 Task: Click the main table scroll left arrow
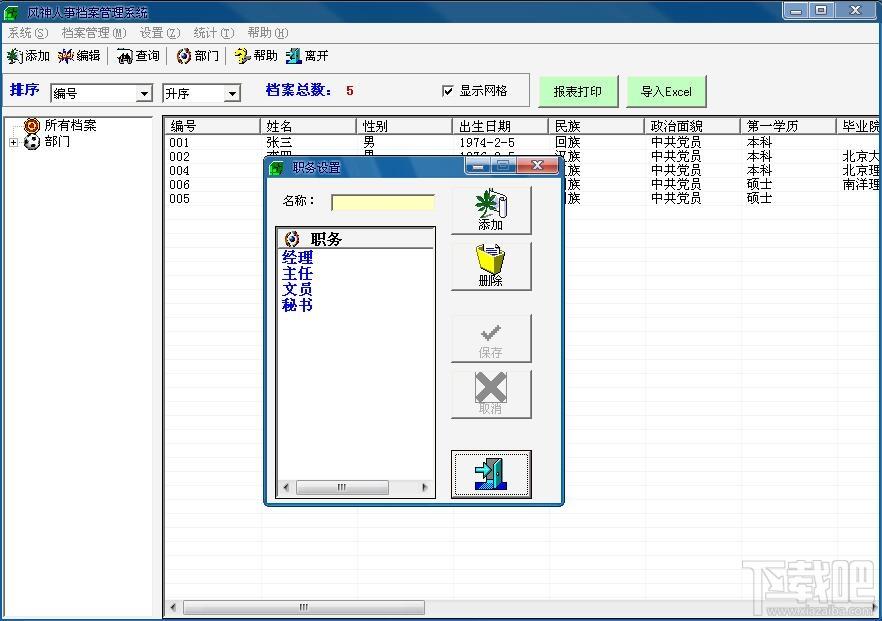pyautogui.click(x=173, y=608)
